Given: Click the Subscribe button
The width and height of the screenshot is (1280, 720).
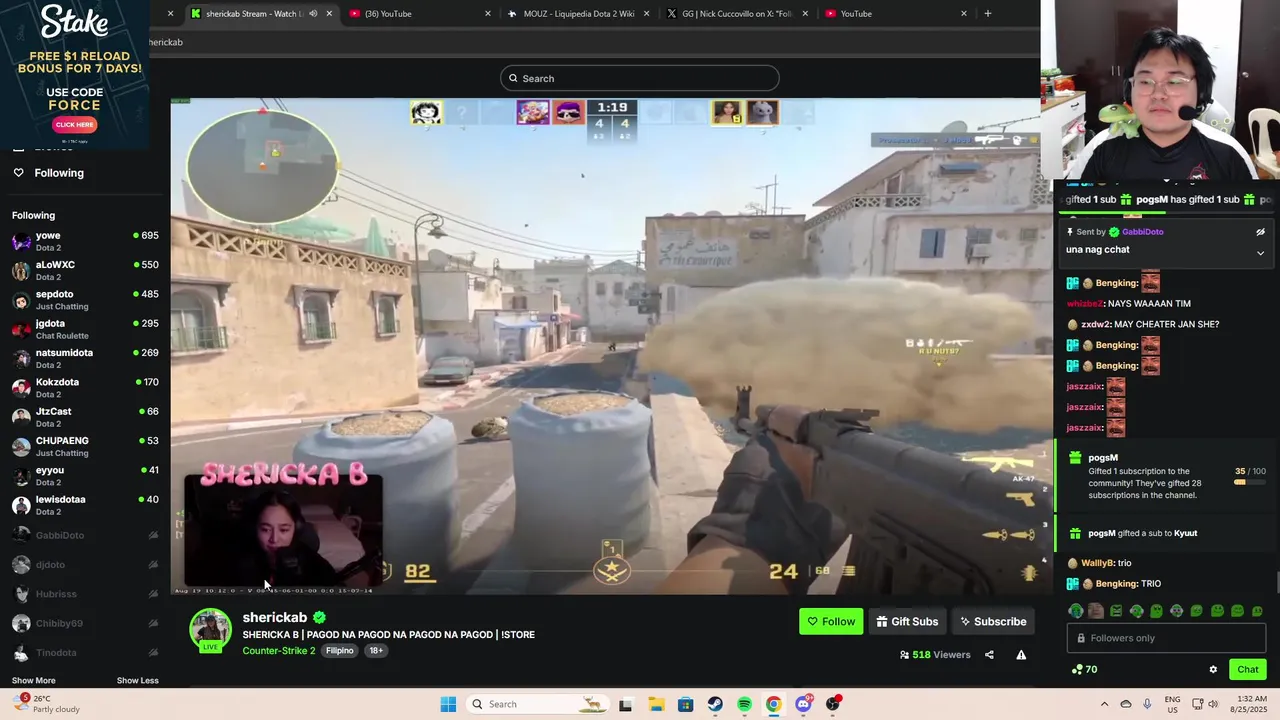Looking at the screenshot, I should [993, 622].
